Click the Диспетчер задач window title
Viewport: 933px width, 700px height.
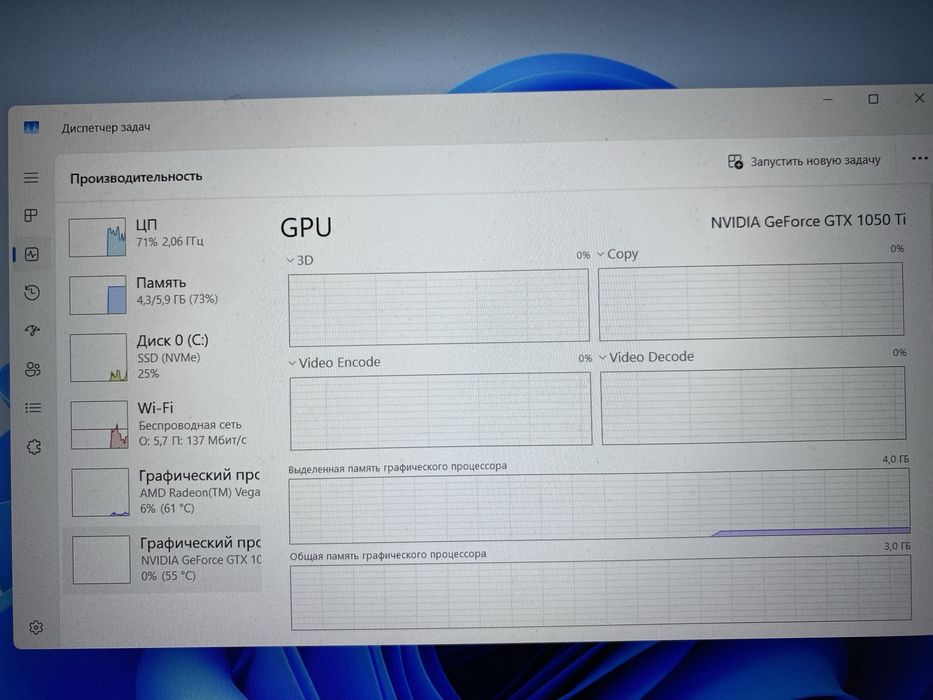tap(106, 127)
